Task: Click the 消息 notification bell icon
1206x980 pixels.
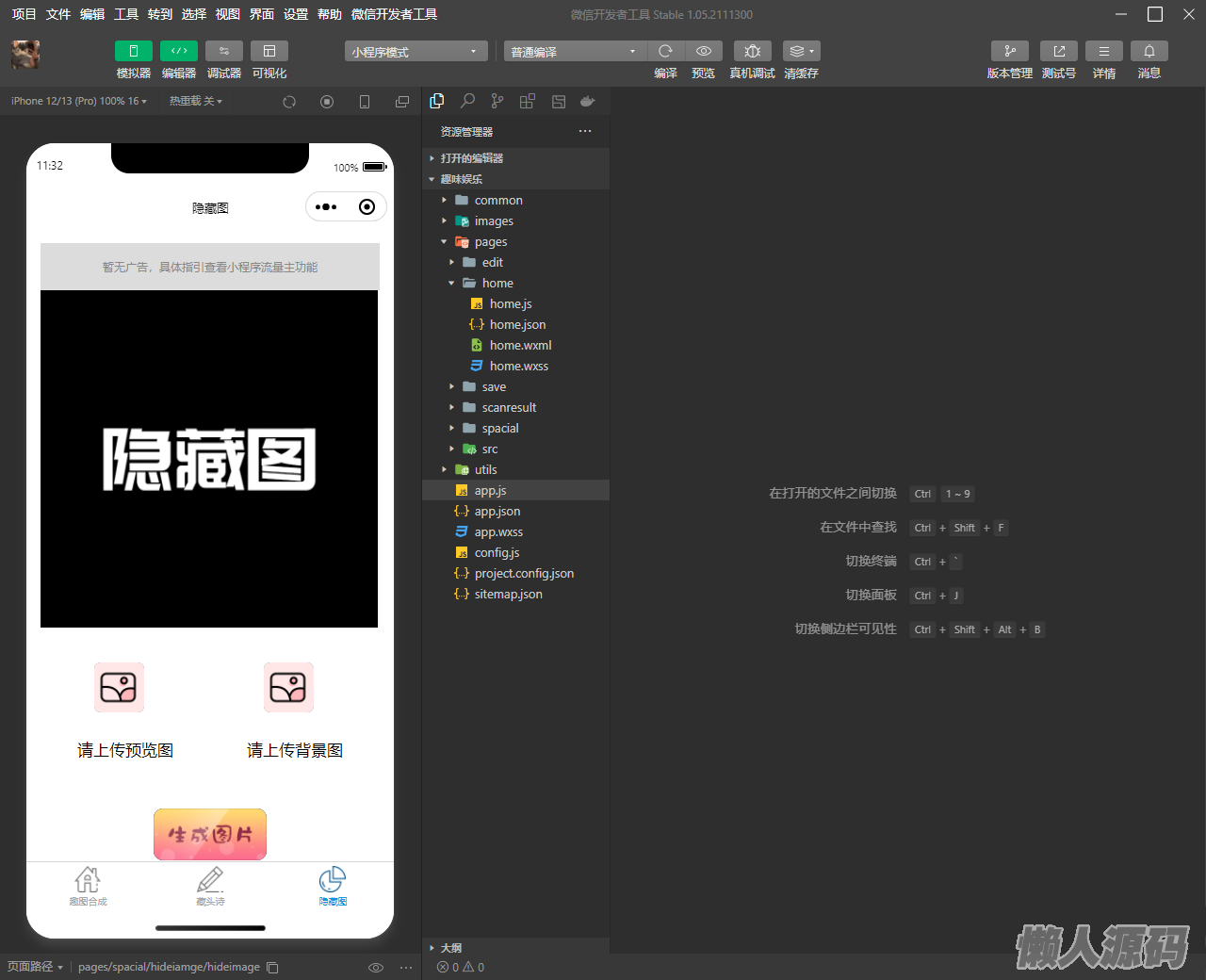Action: (x=1149, y=51)
